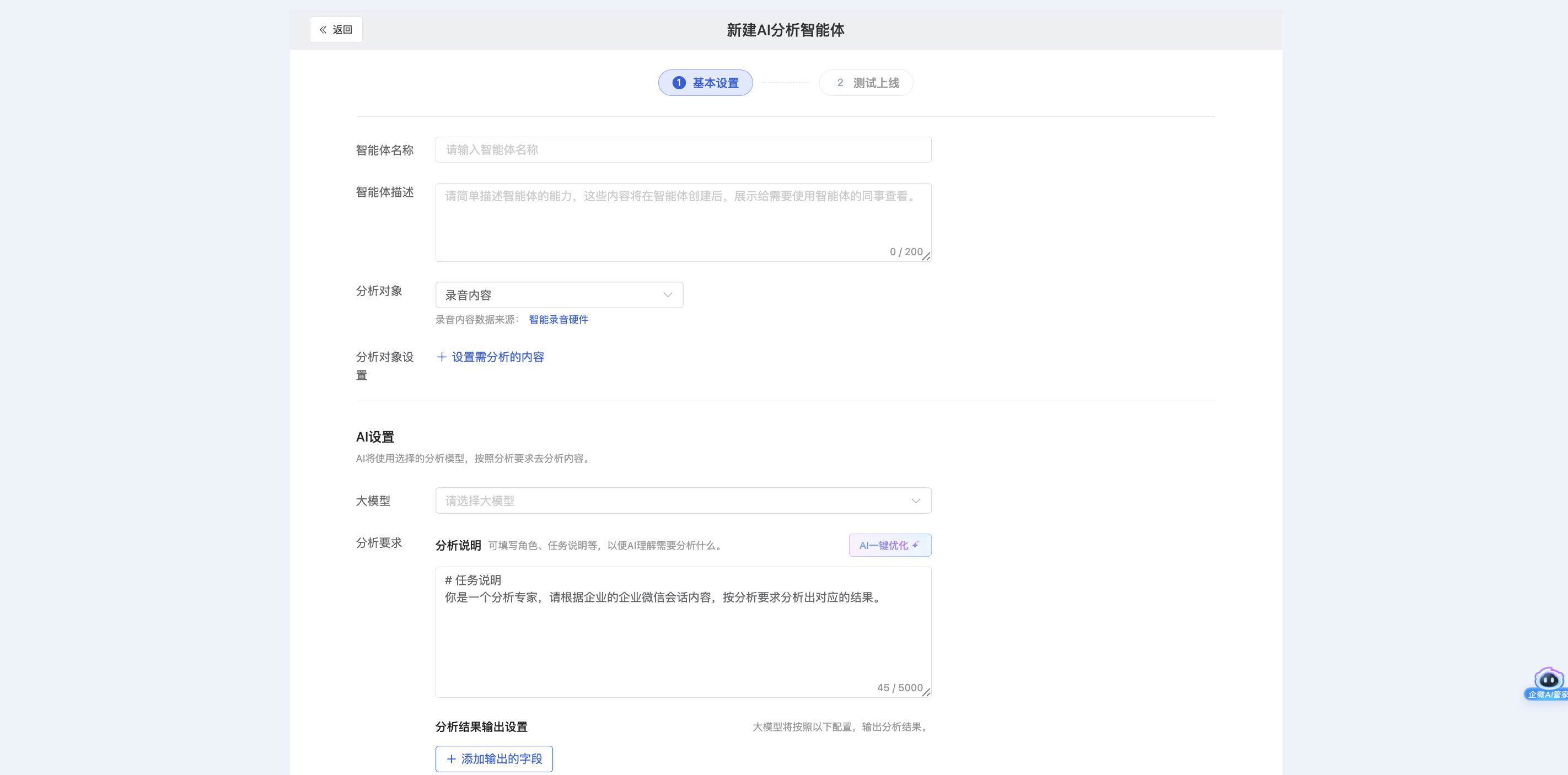Switch to the 测试上线 step
The height and width of the screenshot is (775, 1568).
pos(866,83)
